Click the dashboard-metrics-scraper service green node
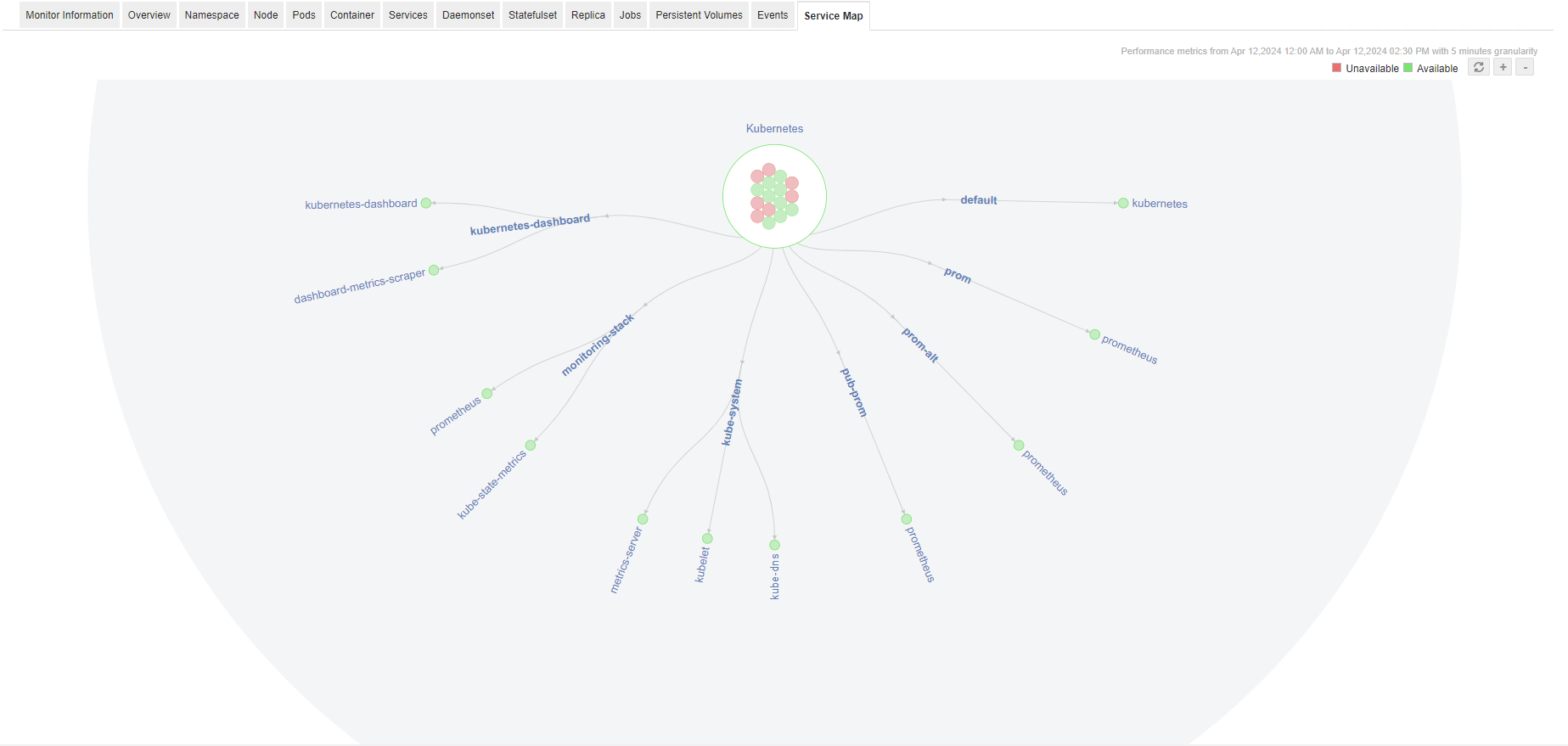Image resolution: width=1568 pixels, height=746 pixels. click(x=434, y=270)
